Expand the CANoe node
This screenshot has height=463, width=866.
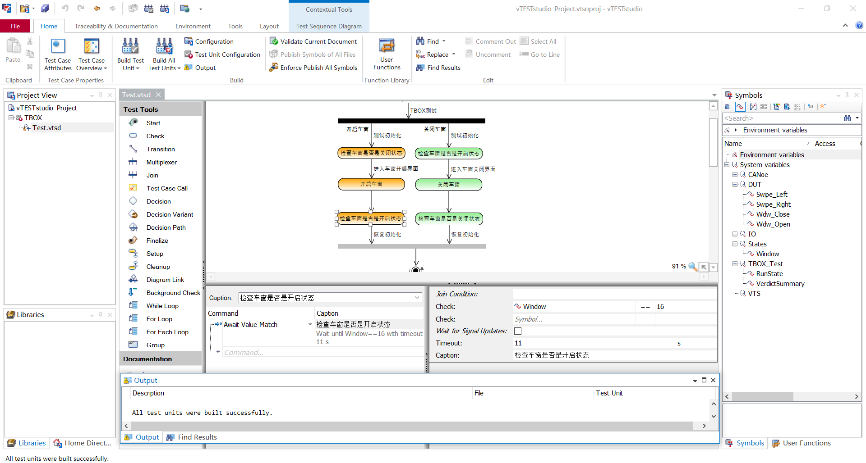pos(735,175)
